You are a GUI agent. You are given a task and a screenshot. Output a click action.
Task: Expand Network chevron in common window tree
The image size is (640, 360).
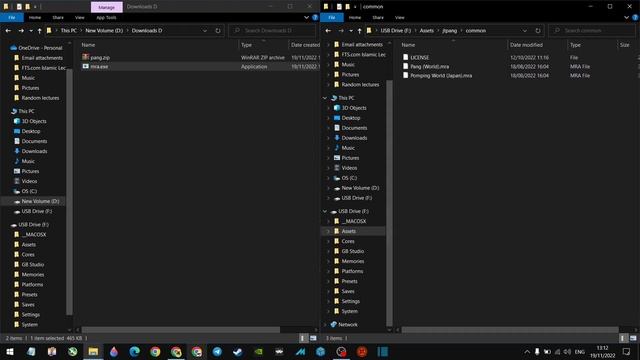point(325,324)
